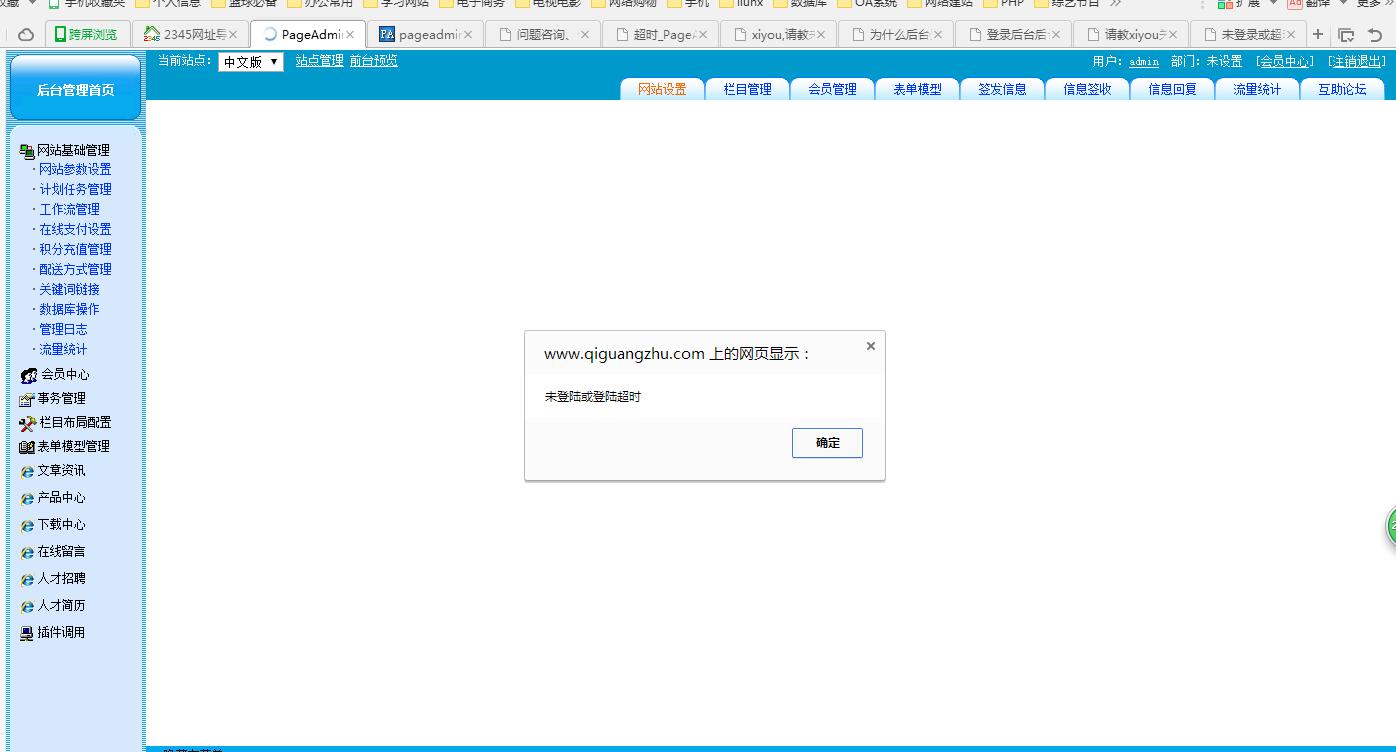
Task: Open the 站点管理 link
Action: pyautogui.click(x=319, y=61)
